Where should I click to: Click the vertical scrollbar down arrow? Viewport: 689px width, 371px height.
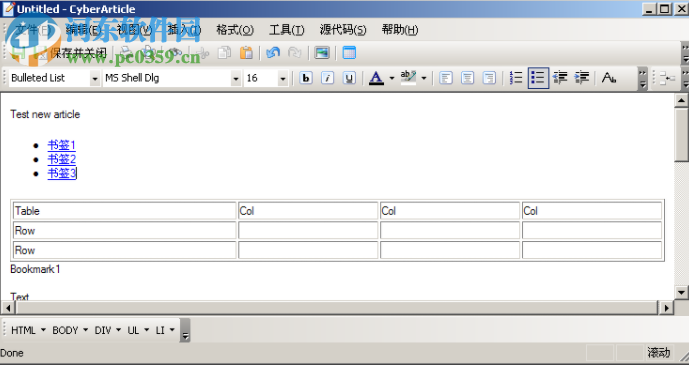[681, 292]
